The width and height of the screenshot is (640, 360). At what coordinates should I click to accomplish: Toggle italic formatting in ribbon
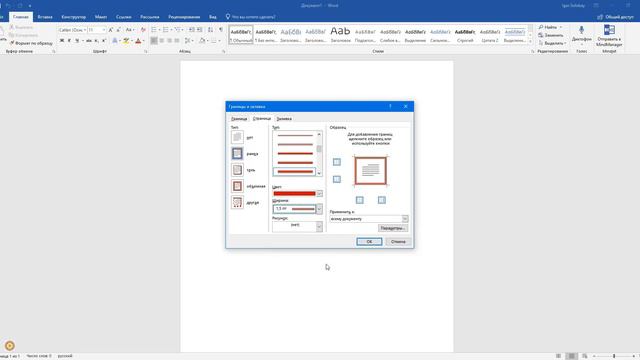69,41
